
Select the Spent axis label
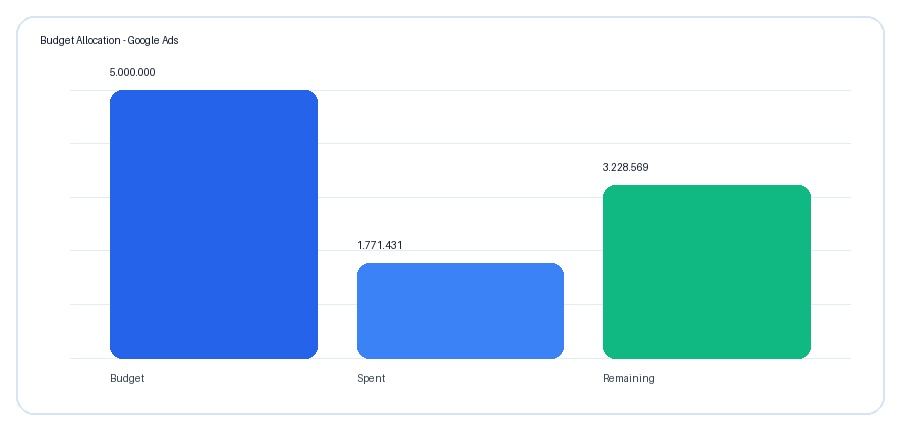pyautogui.click(x=371, y=378)
